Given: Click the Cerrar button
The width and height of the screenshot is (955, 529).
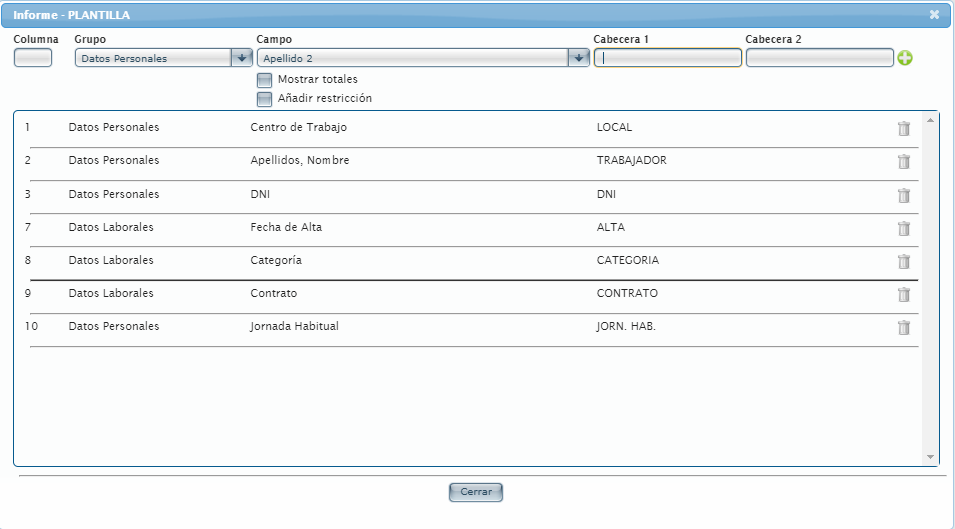Looking at the screenshot, I should (476, 493).
